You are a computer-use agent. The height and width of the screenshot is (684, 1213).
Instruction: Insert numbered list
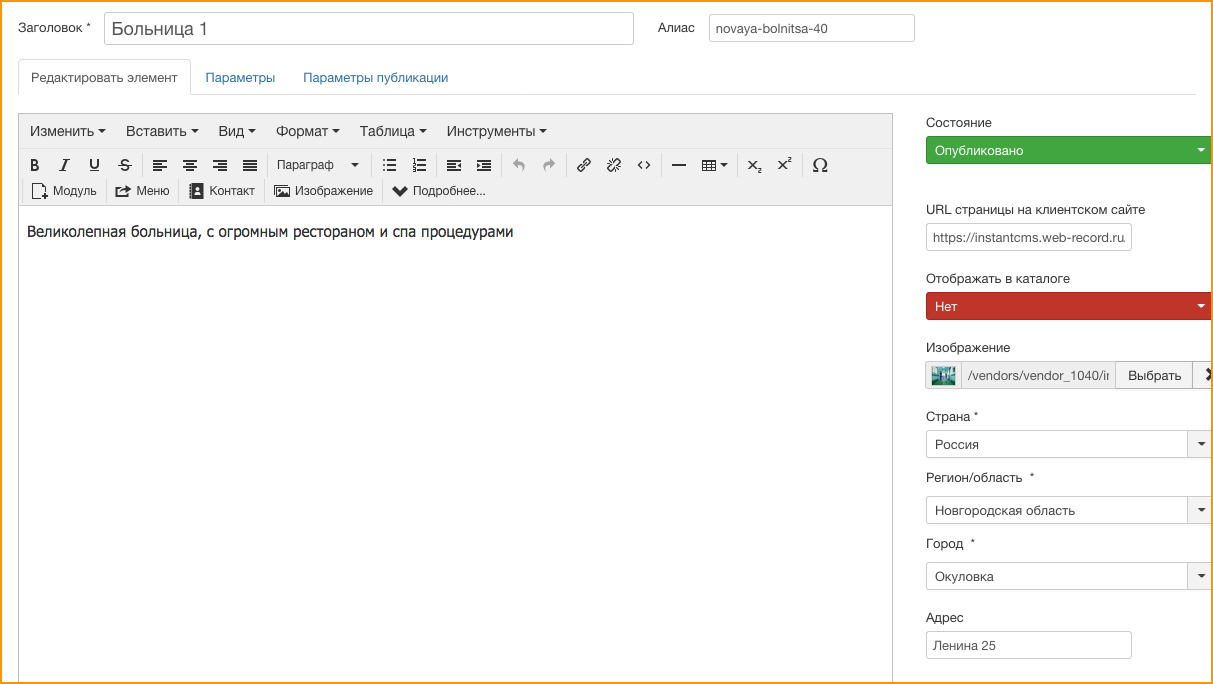coord(420,165)
